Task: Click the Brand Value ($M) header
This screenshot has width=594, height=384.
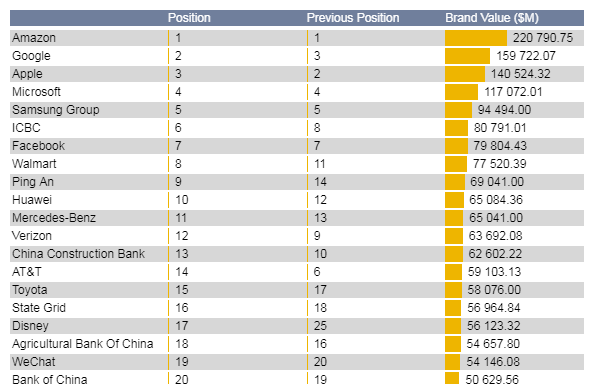Action: tap(492, 18)
